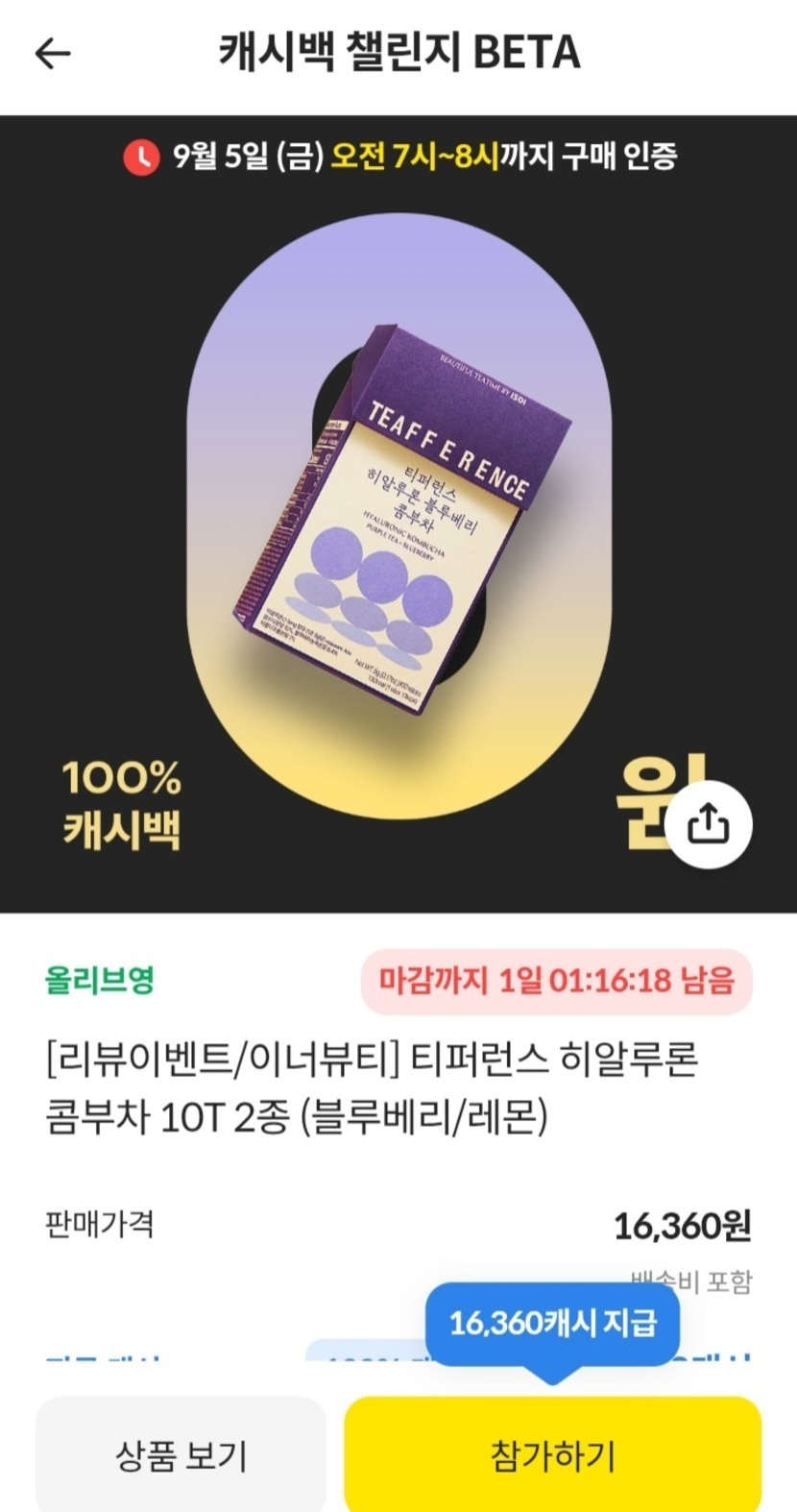
Task: Tap the 캐시백 챌린지 BETA page title
Action: pos(399,52)
